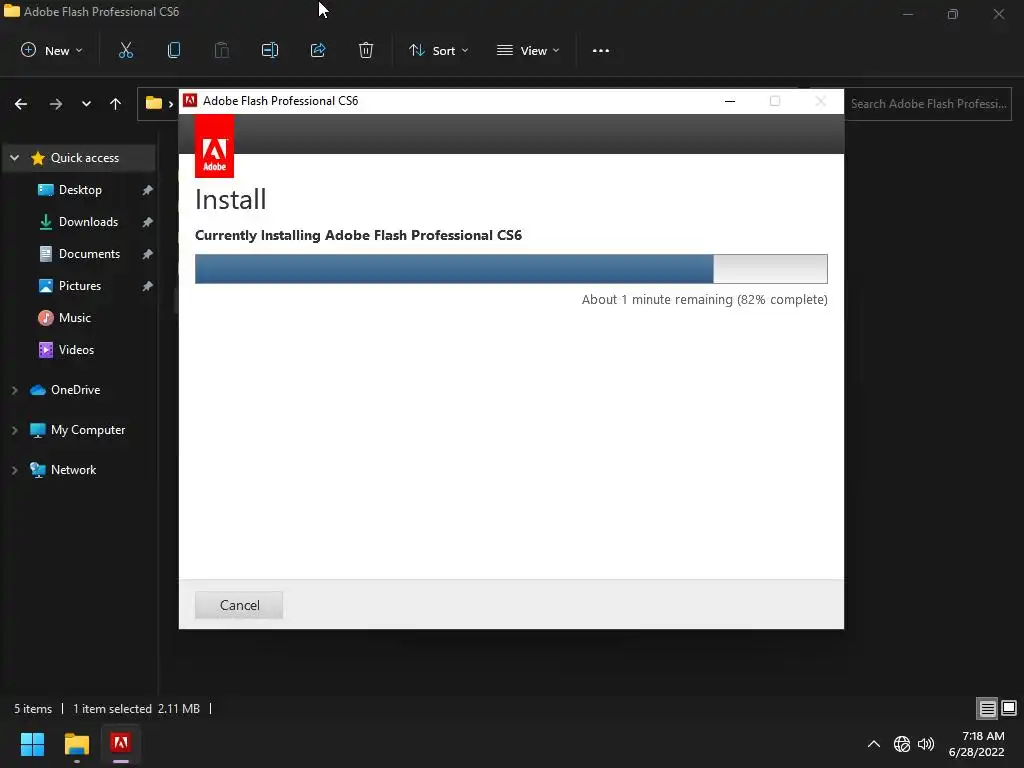This screenshot has height=768, width=1024.
Task: Click the folder icon in address bar
Action: [153, 103]
